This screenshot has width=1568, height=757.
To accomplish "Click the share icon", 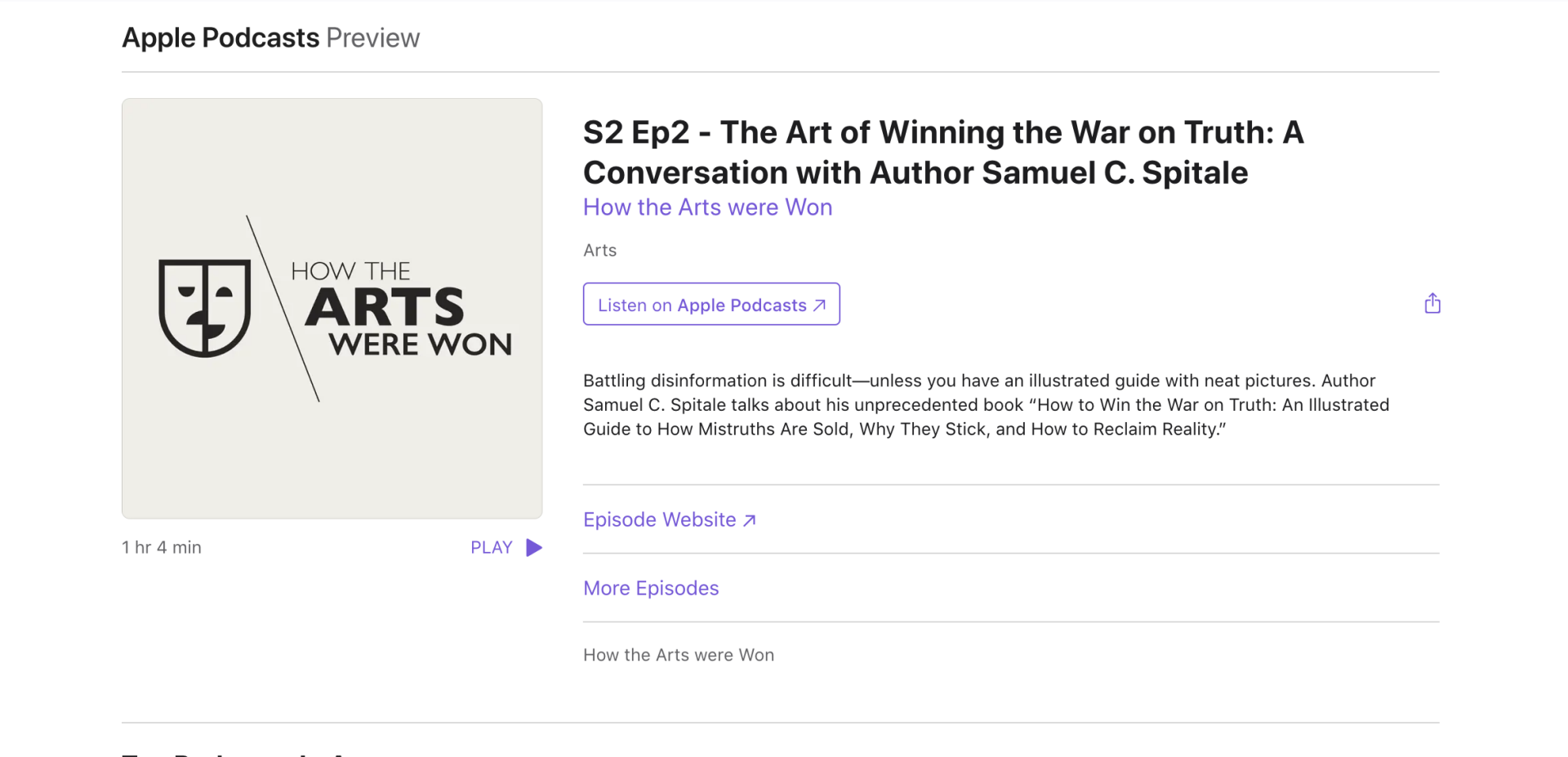I will tap(1432, 304).
